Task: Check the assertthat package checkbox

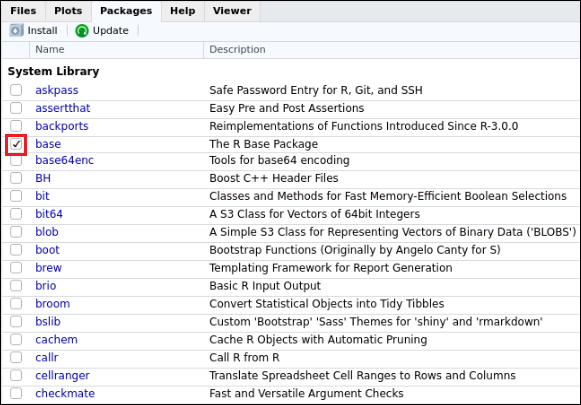Action: coord(16,108)
